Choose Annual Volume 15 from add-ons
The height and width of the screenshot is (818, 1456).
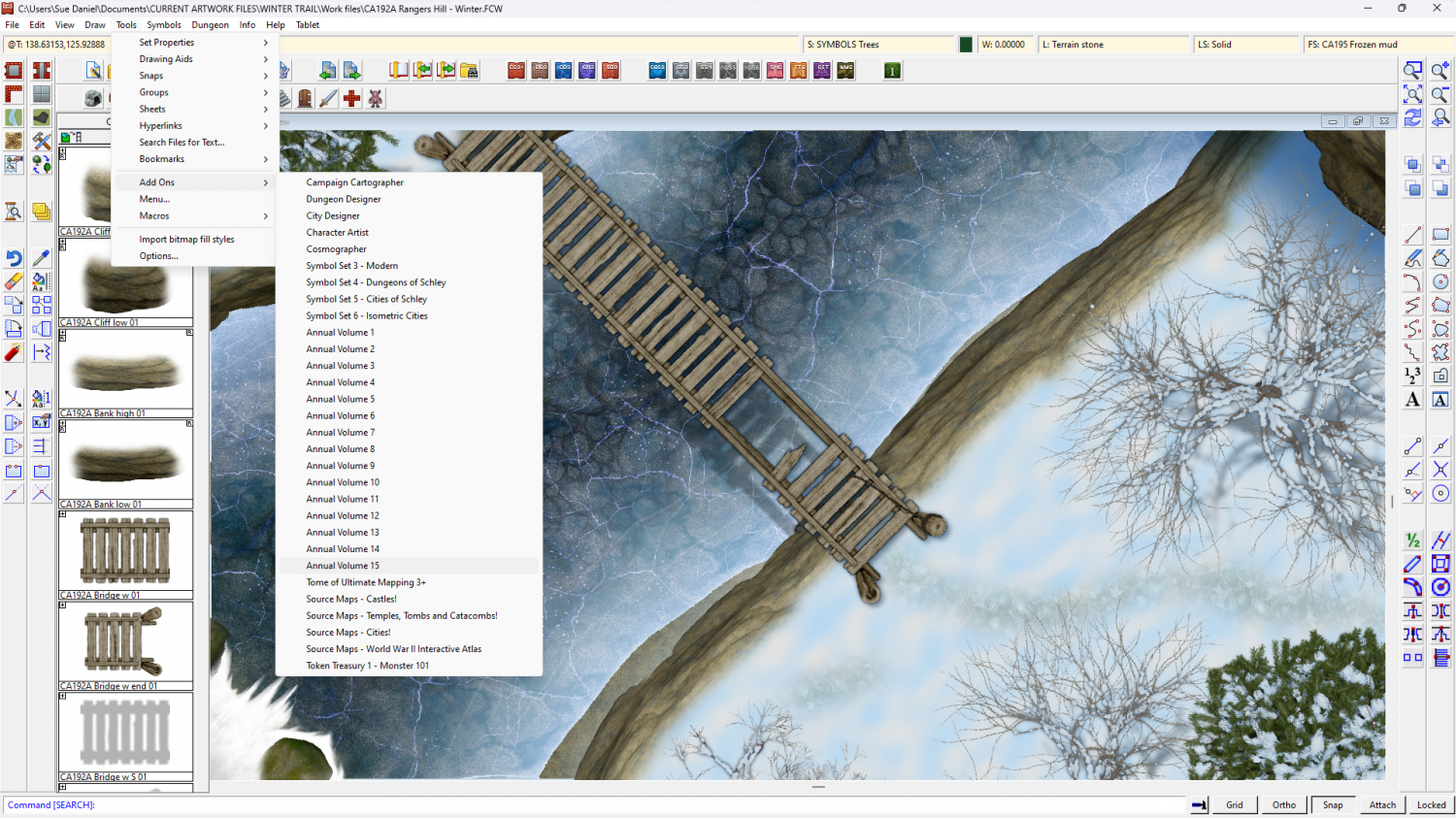click(x=409, y=566)
